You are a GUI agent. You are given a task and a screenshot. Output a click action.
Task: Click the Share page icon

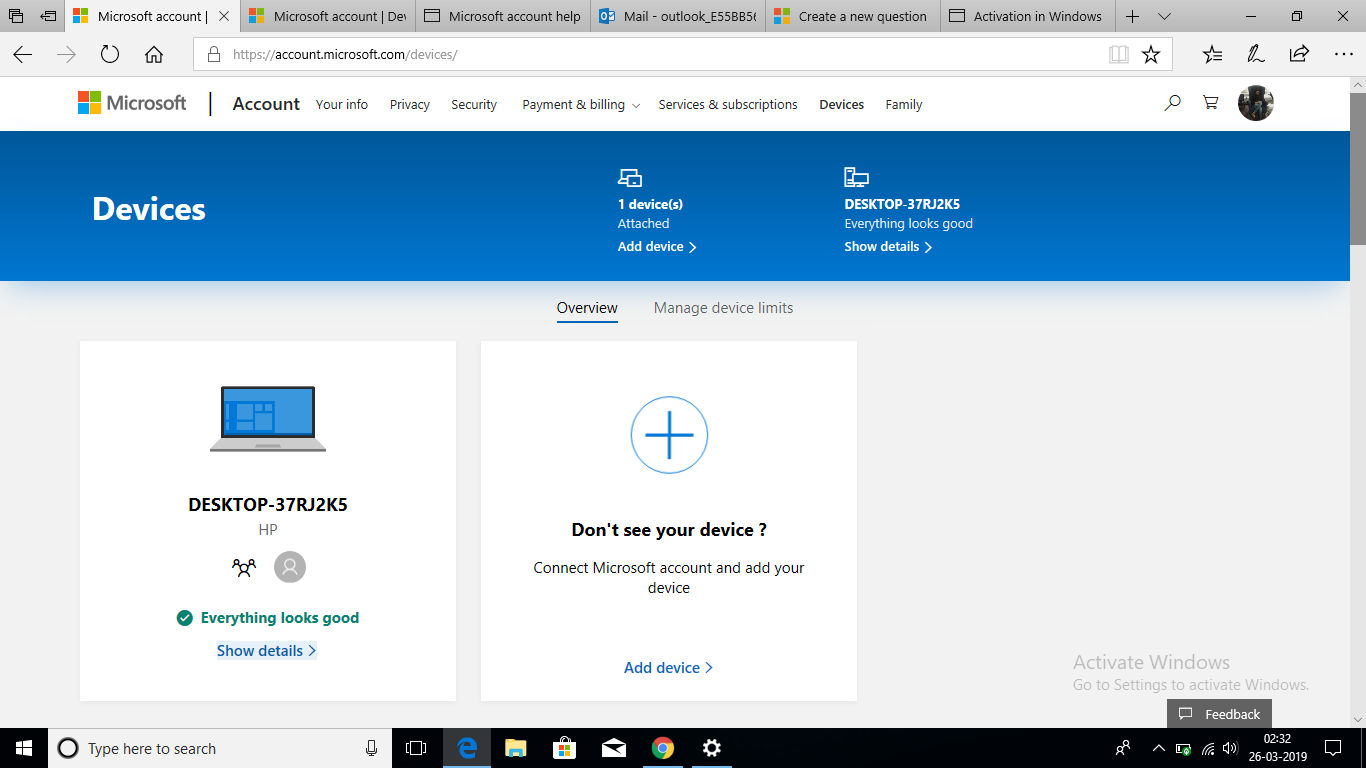click(x=1299, y=55)
